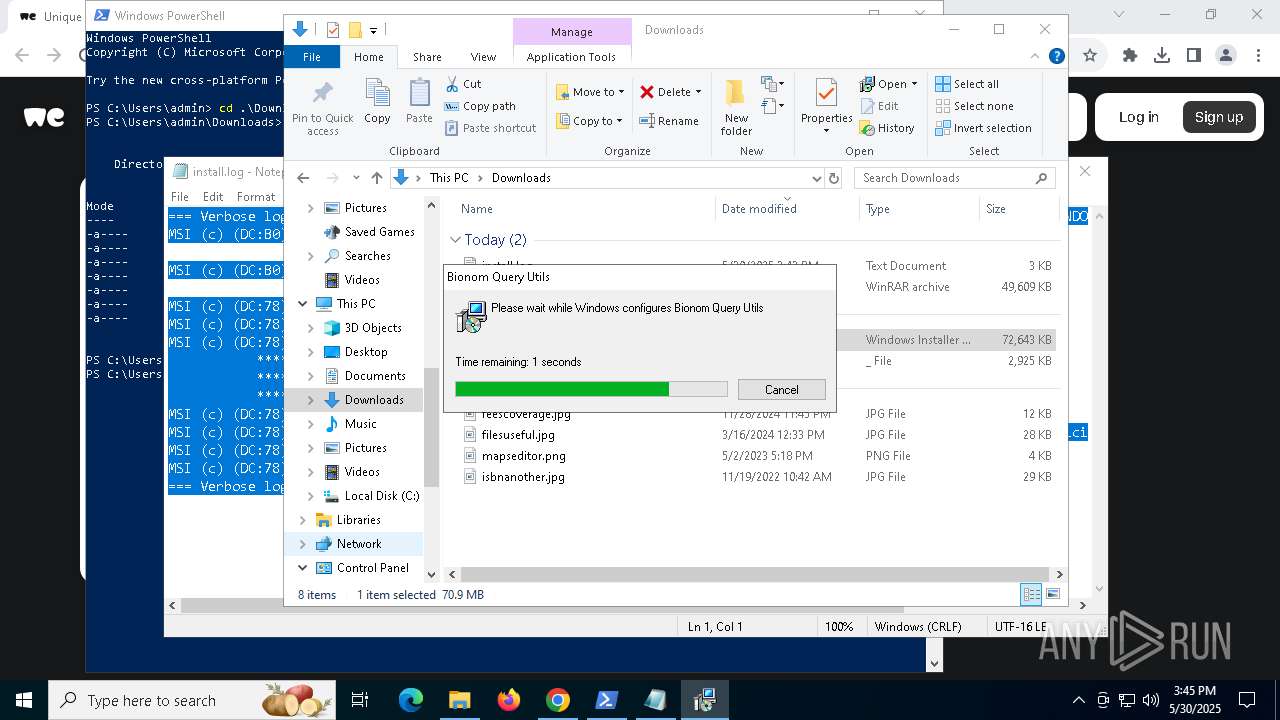Open Task View on taskbar
The height and width of the screenshot is (720, 1280).
pyautogui.click(x=361, y=700)
